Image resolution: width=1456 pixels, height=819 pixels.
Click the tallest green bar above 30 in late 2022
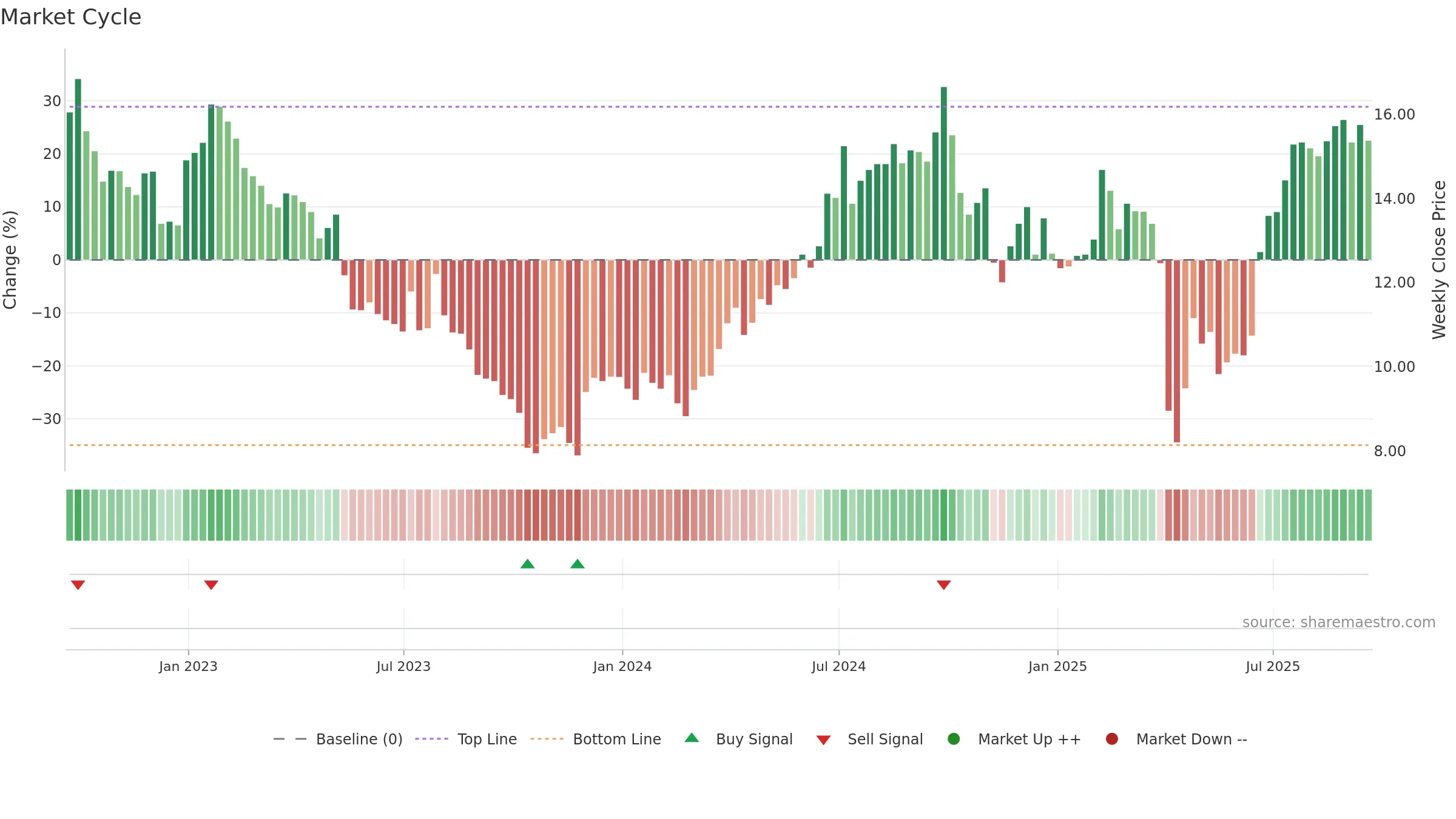78,169
